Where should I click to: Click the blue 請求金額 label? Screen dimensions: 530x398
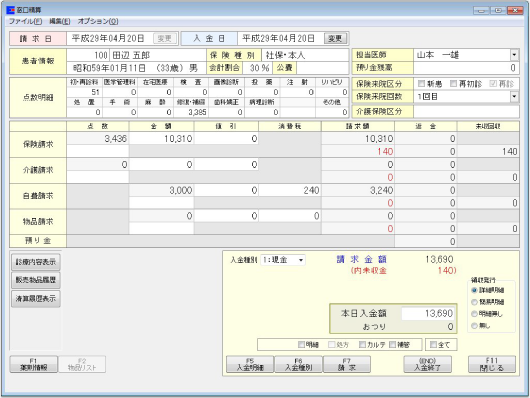coord(362,259)
